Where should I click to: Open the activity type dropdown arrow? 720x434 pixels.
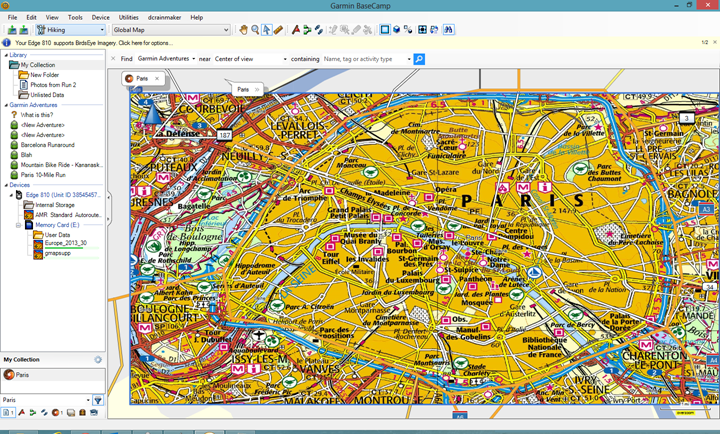point(409,59)
